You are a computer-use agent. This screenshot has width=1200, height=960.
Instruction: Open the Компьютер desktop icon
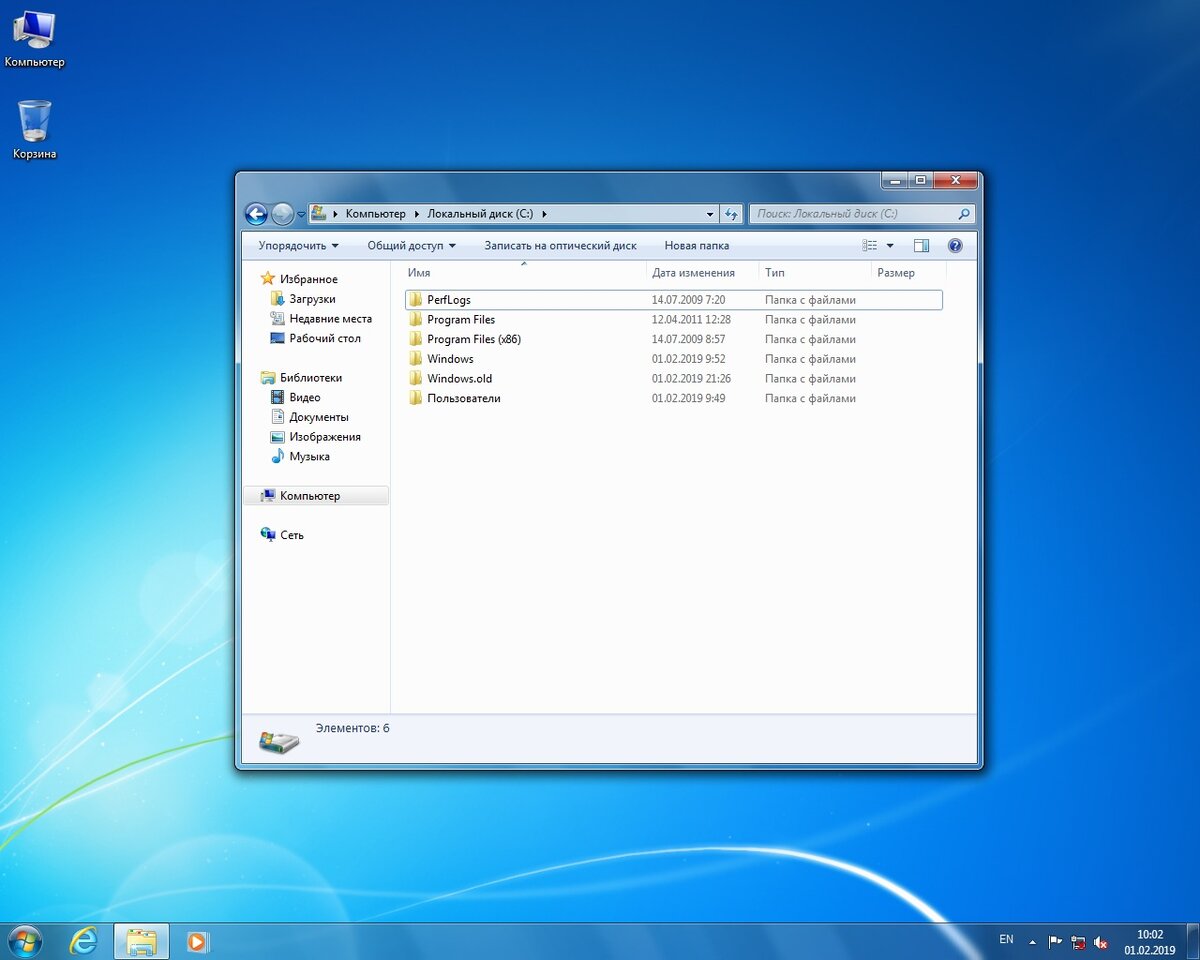tap(34, 40)
